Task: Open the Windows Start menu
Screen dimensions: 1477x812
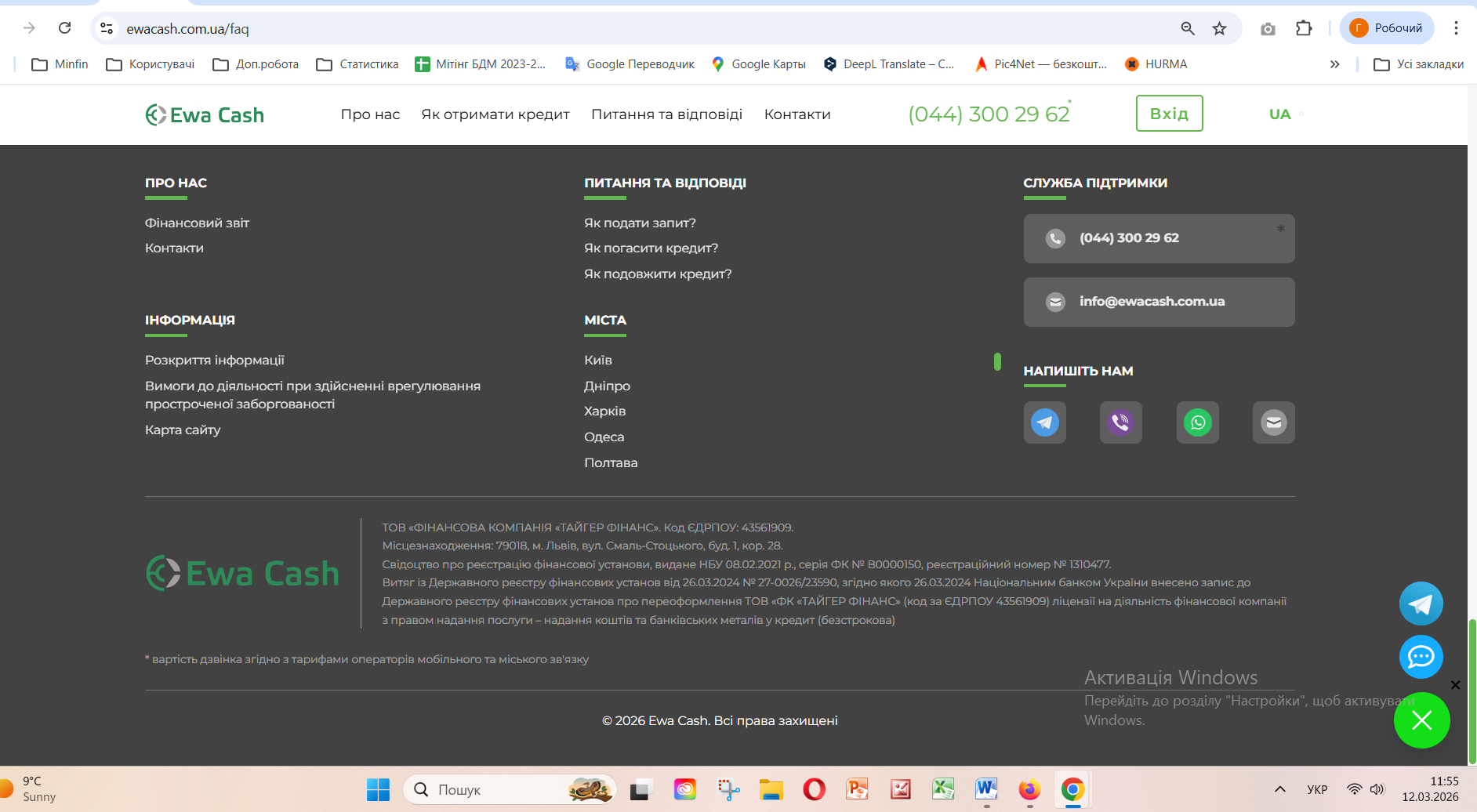Action: [x=378, y=789]
